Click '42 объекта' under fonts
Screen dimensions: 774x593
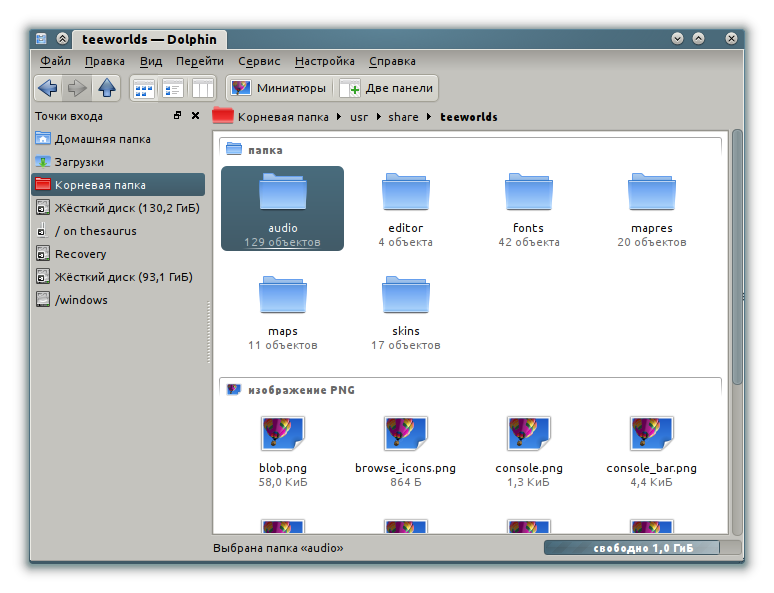click(529, 242)
